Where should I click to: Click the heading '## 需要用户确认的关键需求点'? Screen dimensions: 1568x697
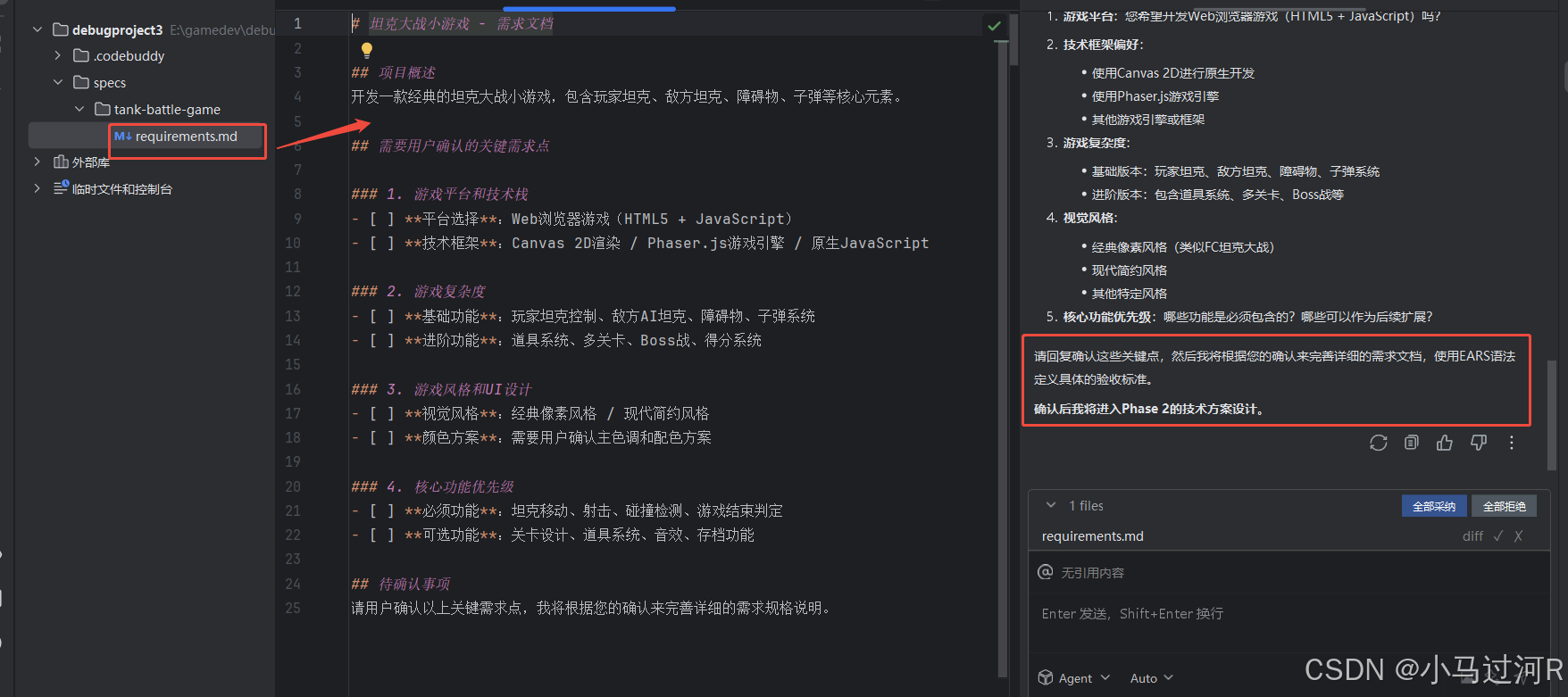tap(451, 145)
